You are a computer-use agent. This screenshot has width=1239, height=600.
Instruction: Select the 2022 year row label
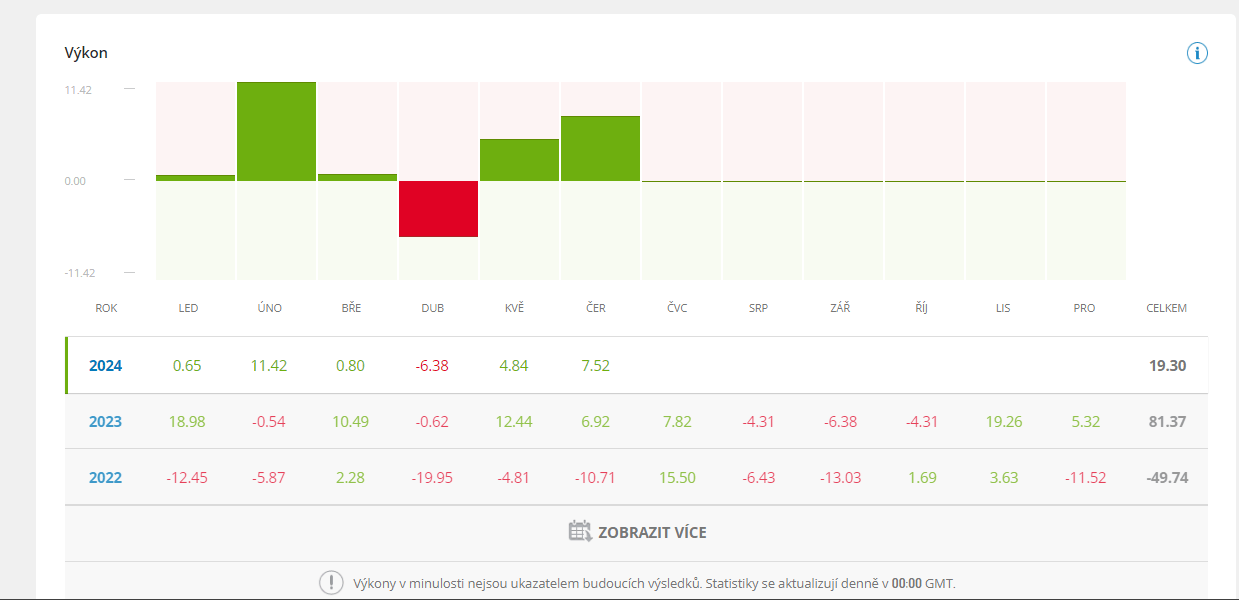click(105, 478)
